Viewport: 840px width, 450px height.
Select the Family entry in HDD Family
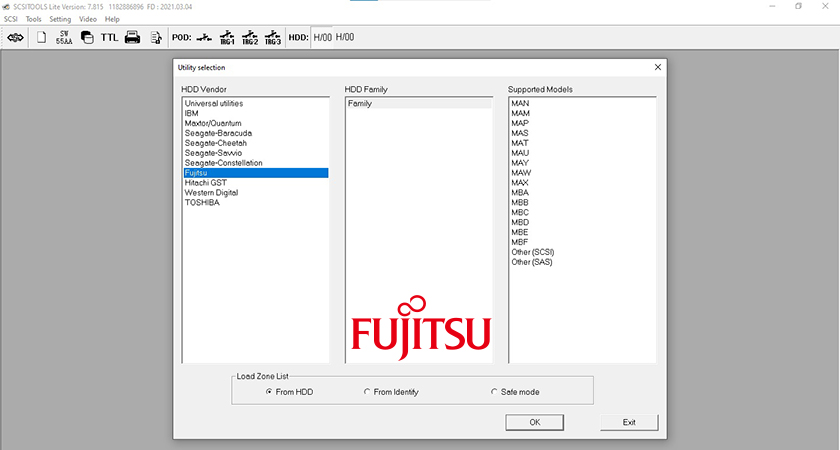click(x=419, y=103)
